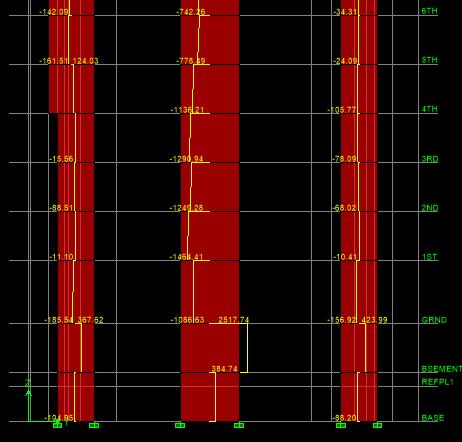Select the -1464.41 value at 1ST story
Image resolution: width=462 pixels, height=442 pixels.
(186, 257)
